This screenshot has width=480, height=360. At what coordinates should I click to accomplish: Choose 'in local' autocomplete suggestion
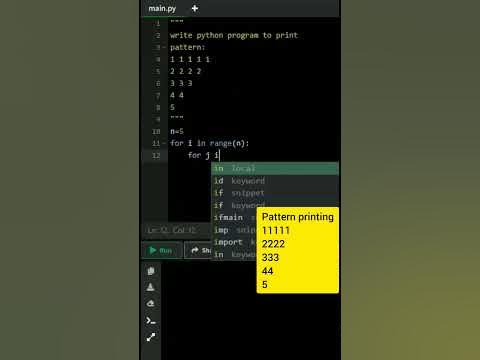tap(275, 168)
